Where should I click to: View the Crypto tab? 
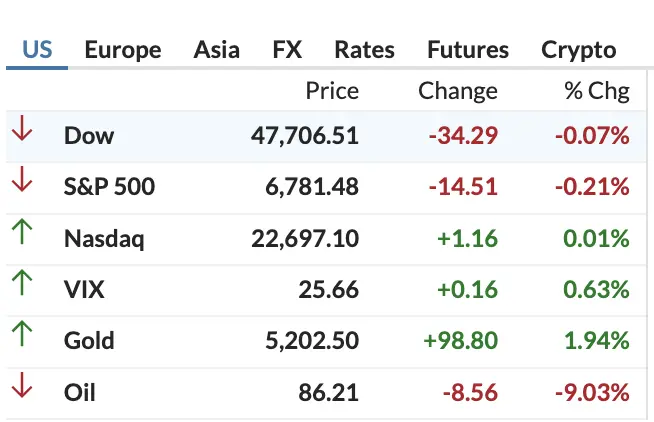[578, 50]
